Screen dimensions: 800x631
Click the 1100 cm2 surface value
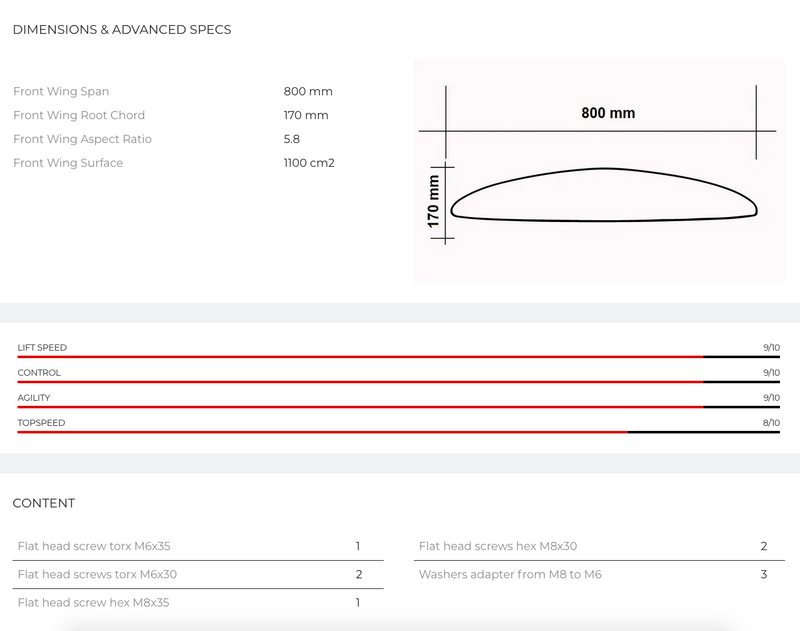pos(309,163)
